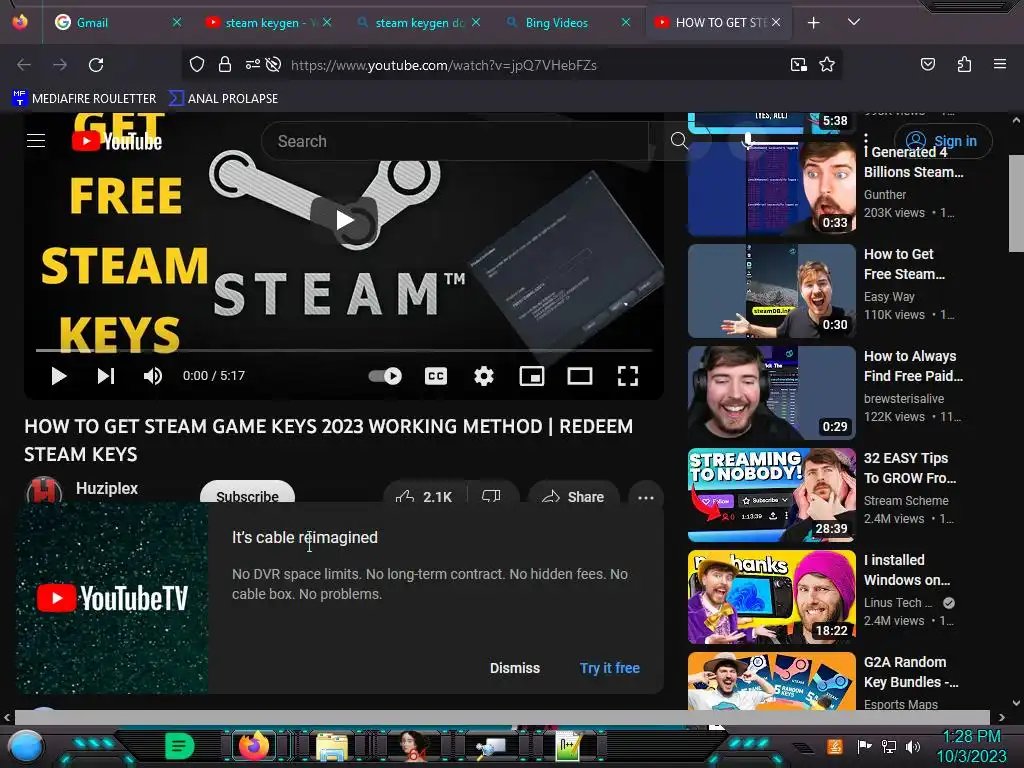Viewport: 1024px width, 768px height.
Task: Open video settings gear
Action: pyautogui.click(x=484, y=376)
